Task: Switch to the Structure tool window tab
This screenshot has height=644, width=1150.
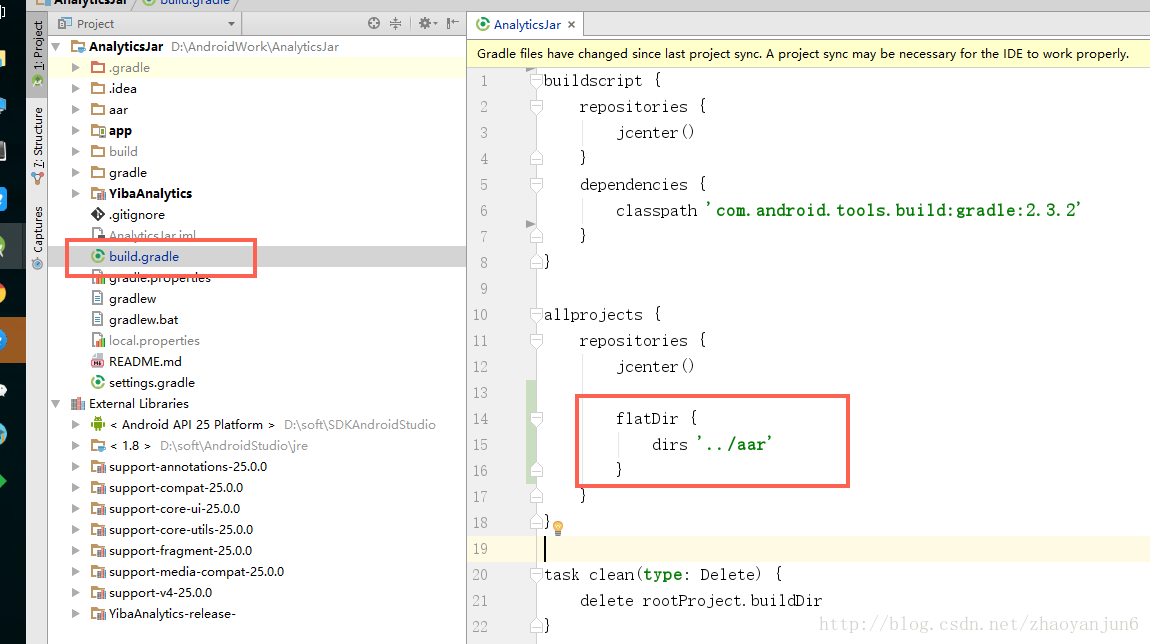Action: [x=37, y=144]
